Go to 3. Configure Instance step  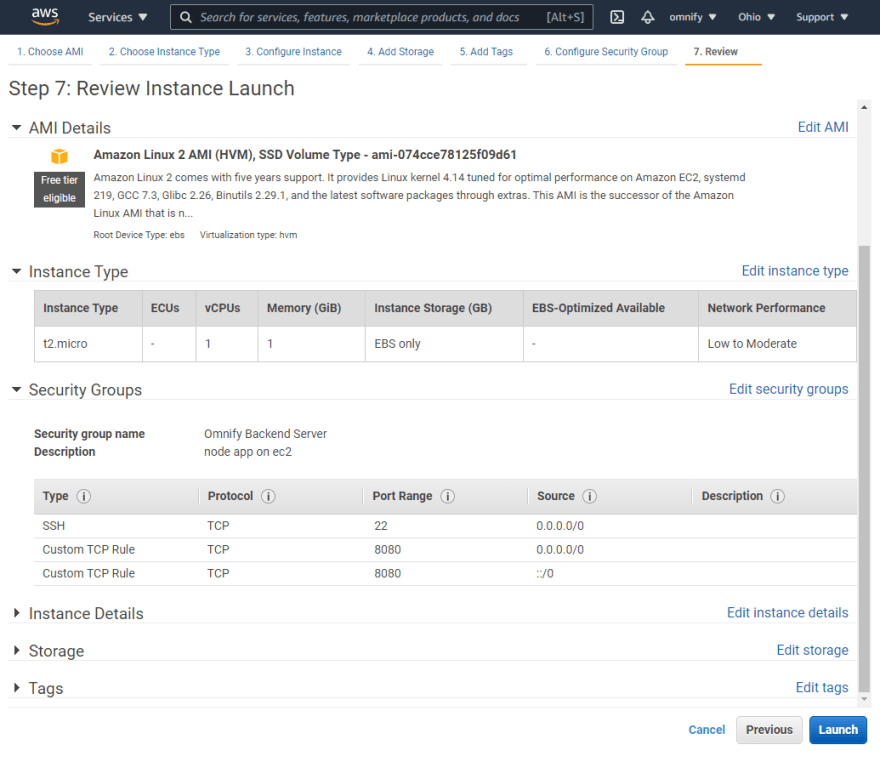point(294,52)
